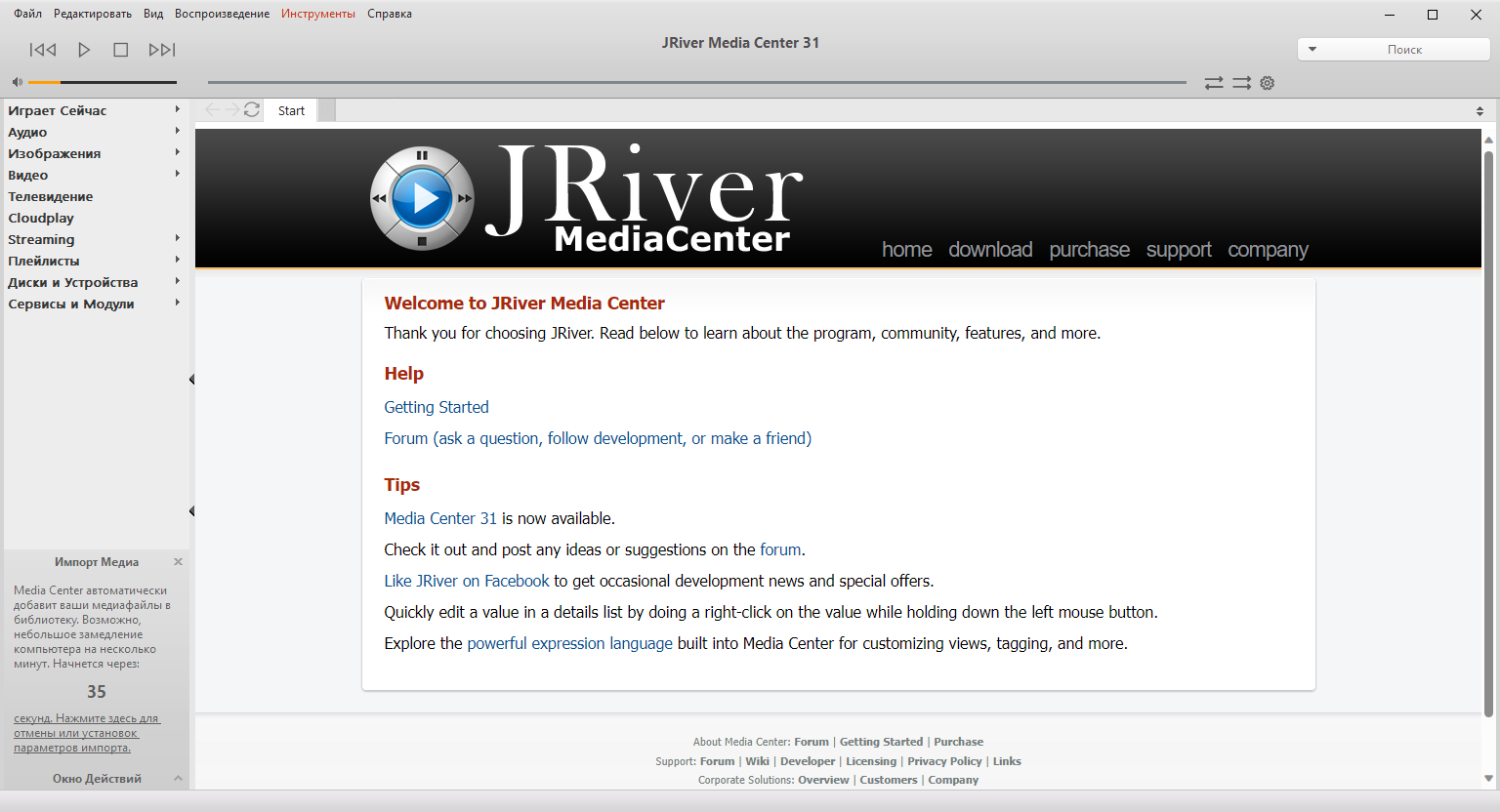Image resolution: width=1500 pixels, height=812 pixels.
Task: Go back with the browser back arrow
Action: tap(213, 109)
